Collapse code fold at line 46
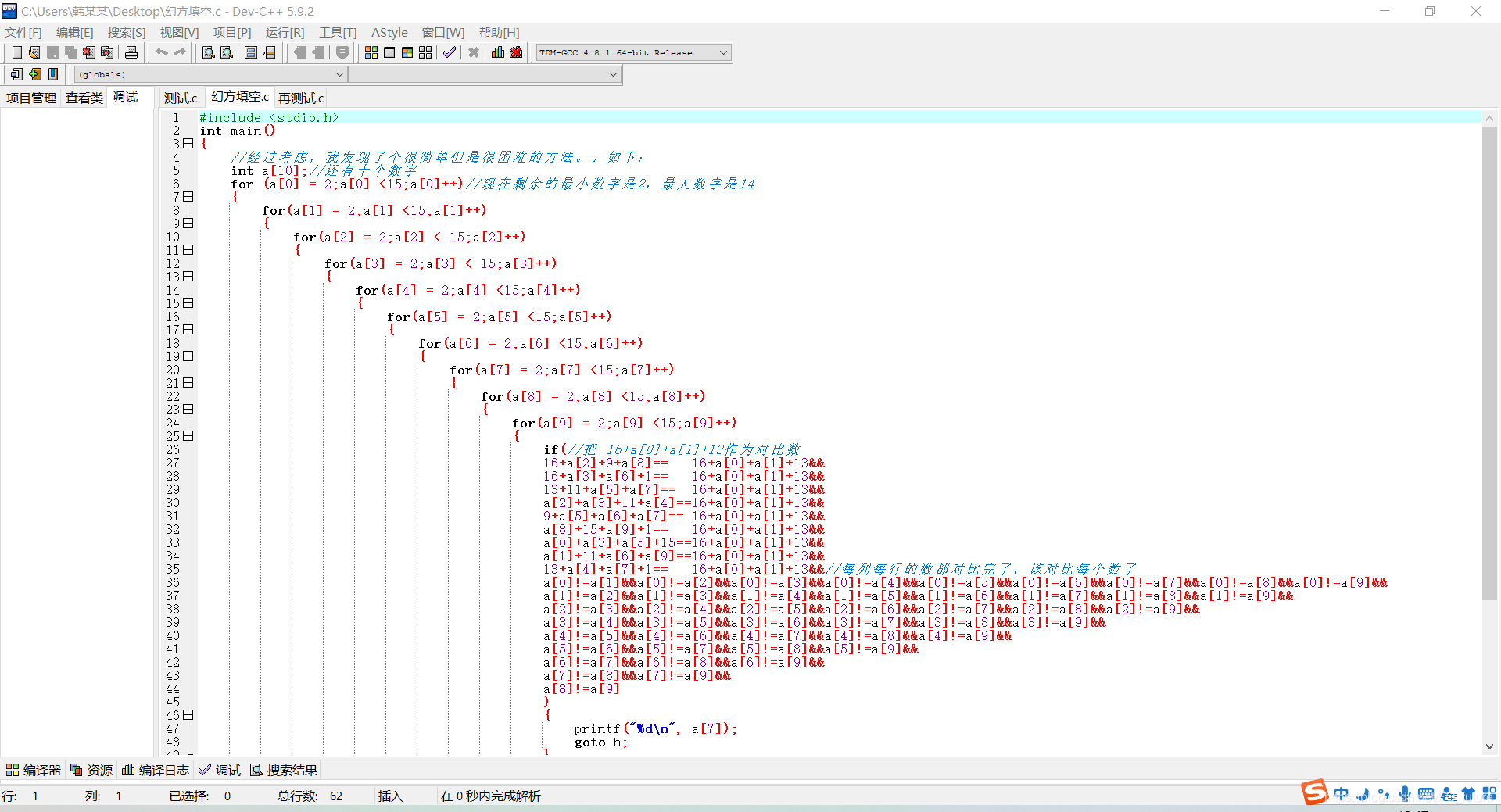This screenshot has width=1501, height=812. (x=188, y=715)
